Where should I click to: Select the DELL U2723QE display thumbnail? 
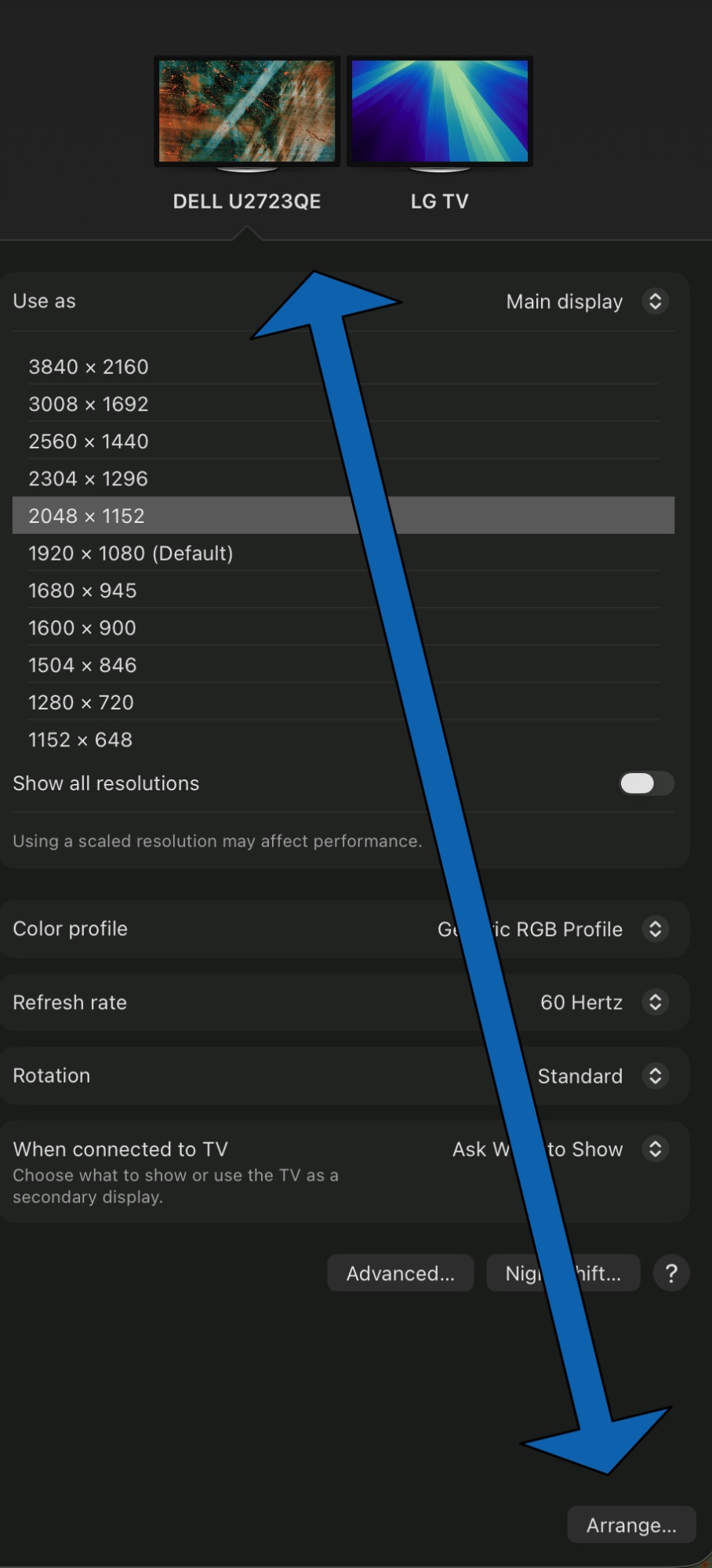pos(247,111)
